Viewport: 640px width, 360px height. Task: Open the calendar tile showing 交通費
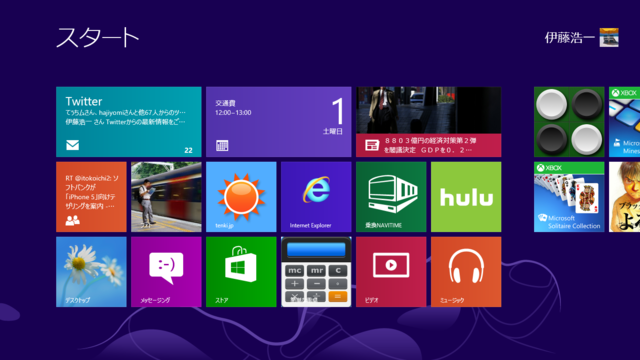(x=278, y=122)
